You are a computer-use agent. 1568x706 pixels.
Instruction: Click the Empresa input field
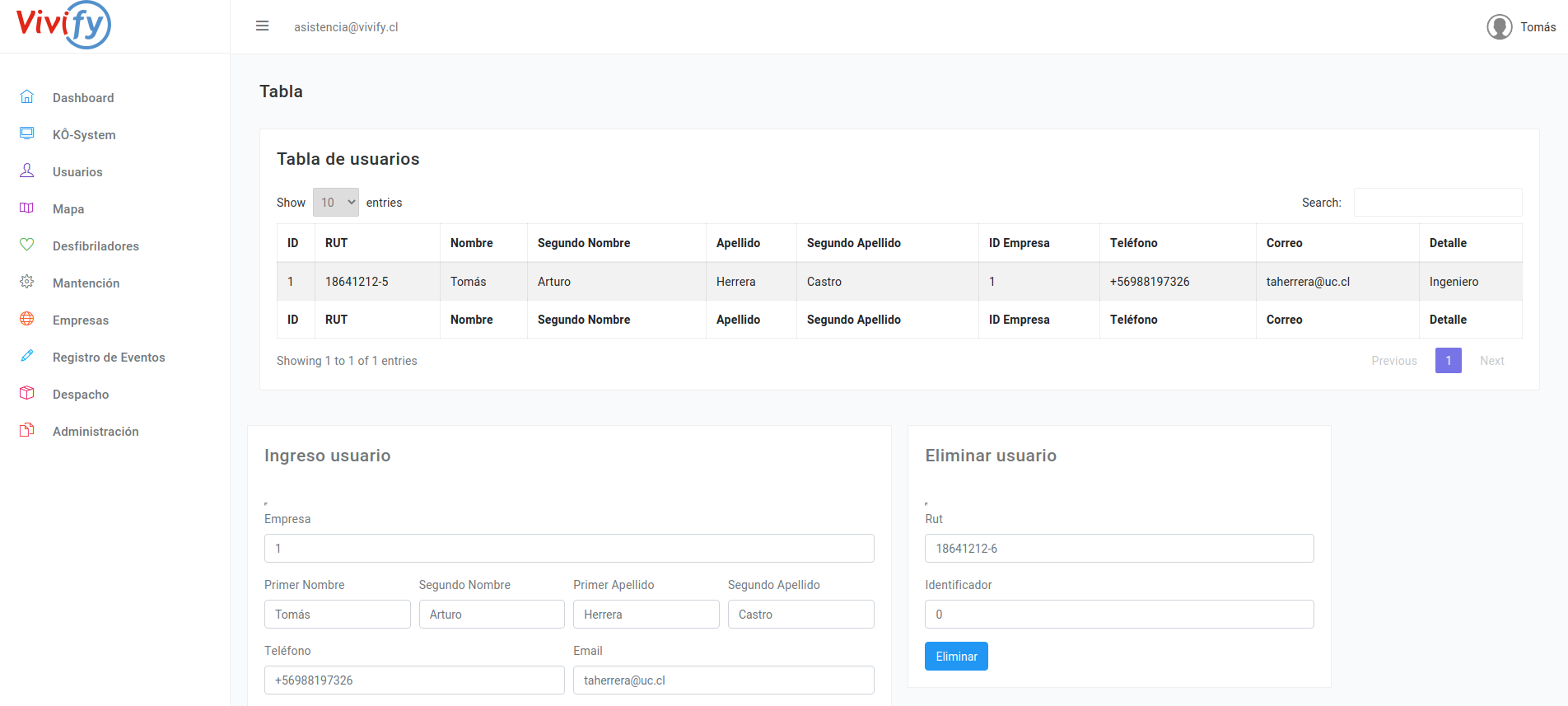pyautogui.click(x=569, y=549)
